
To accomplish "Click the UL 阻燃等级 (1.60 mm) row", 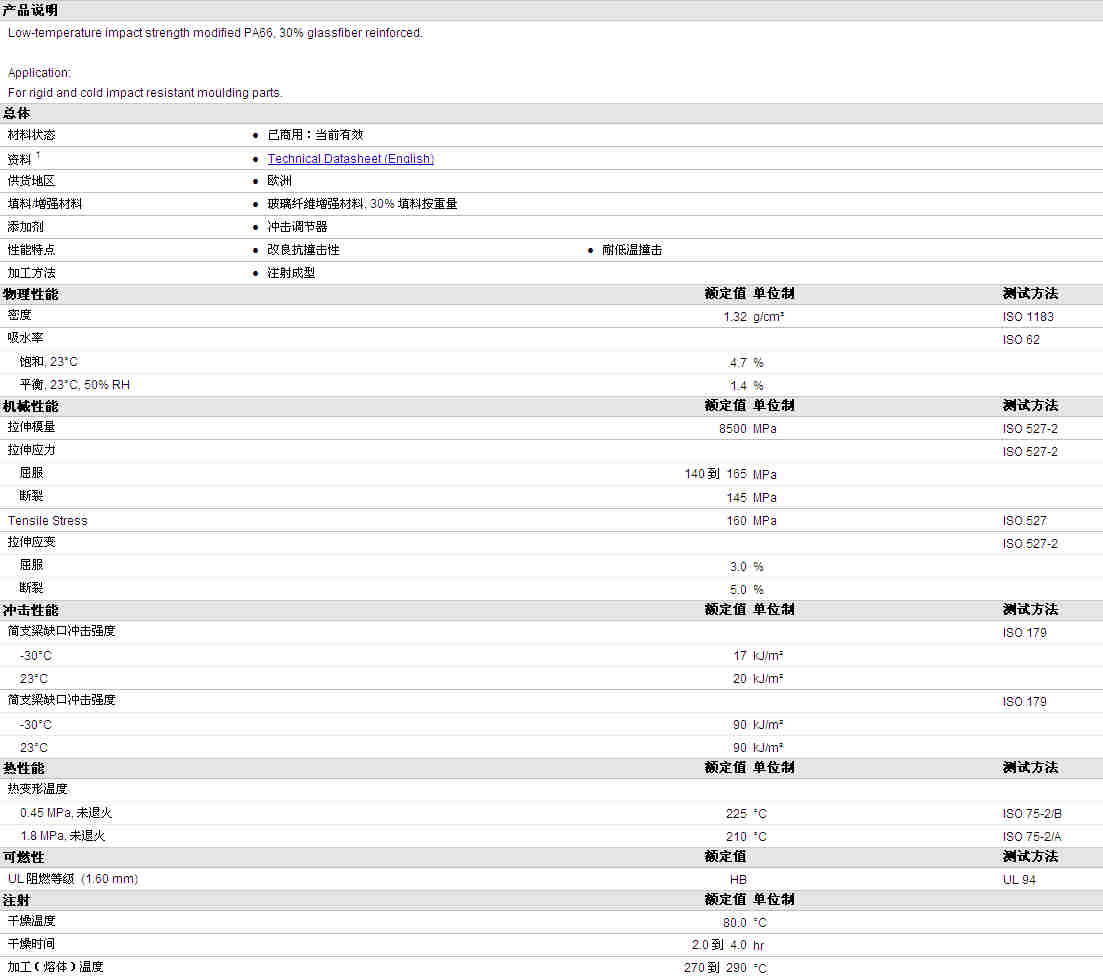I will click(552, 879).
